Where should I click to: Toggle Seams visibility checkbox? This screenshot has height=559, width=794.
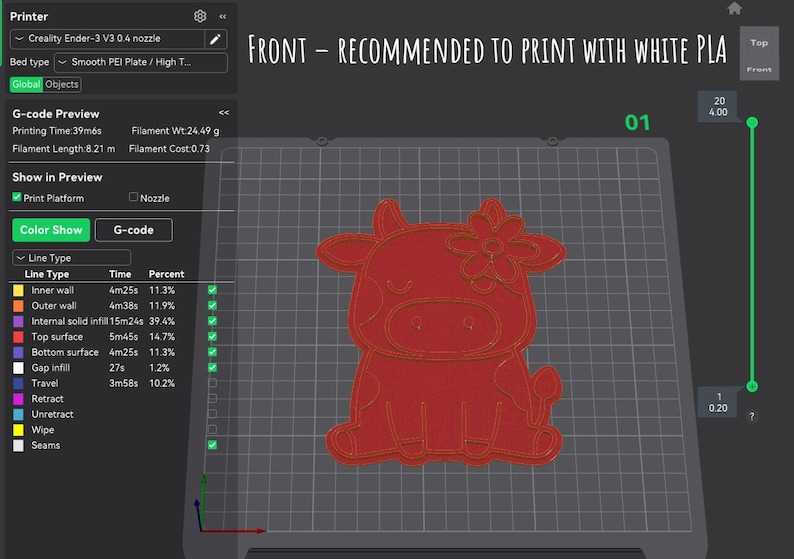pos(212,445)
